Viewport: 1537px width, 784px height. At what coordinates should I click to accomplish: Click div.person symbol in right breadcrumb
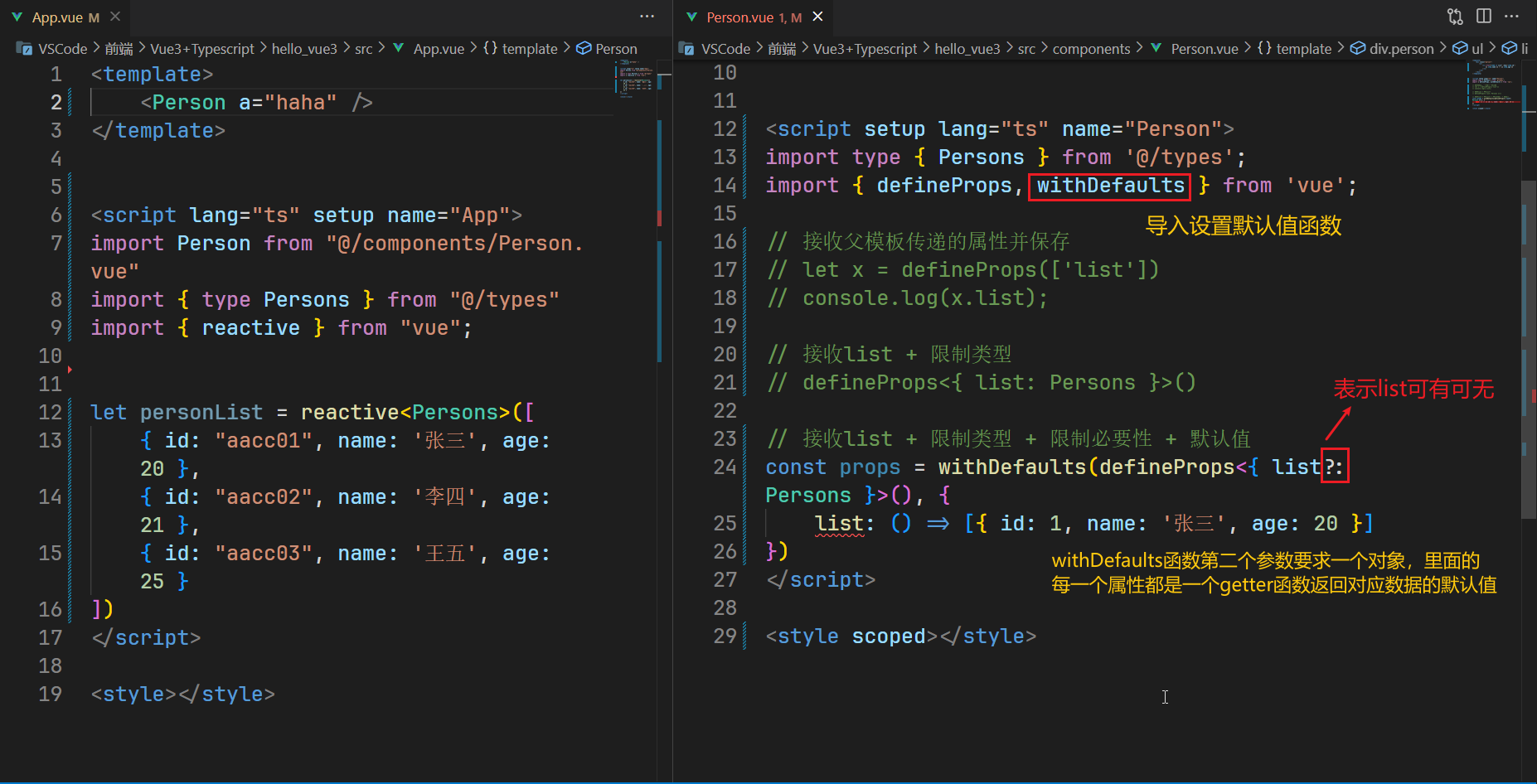point(1400,49)
